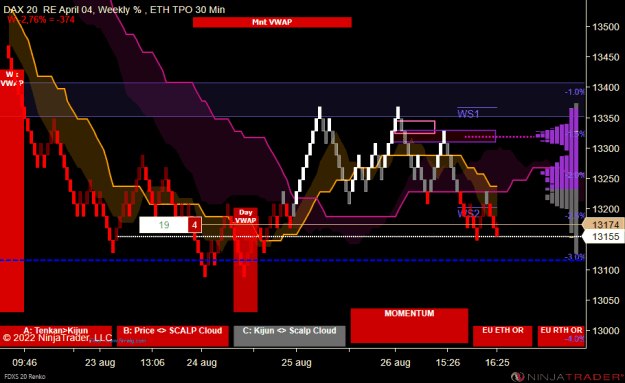The image size is (625, 383).
Task: Click the 13250 price axis label
Action: [x=606, y=179]
